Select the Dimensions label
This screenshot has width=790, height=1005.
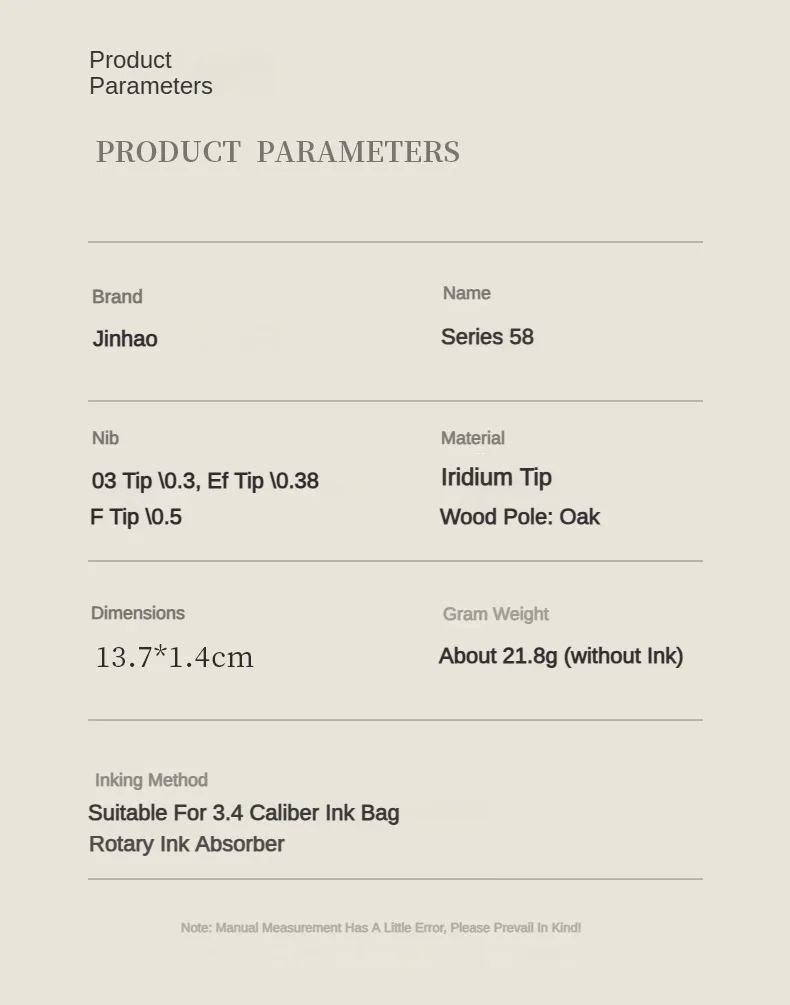click(x=138, y=613)
